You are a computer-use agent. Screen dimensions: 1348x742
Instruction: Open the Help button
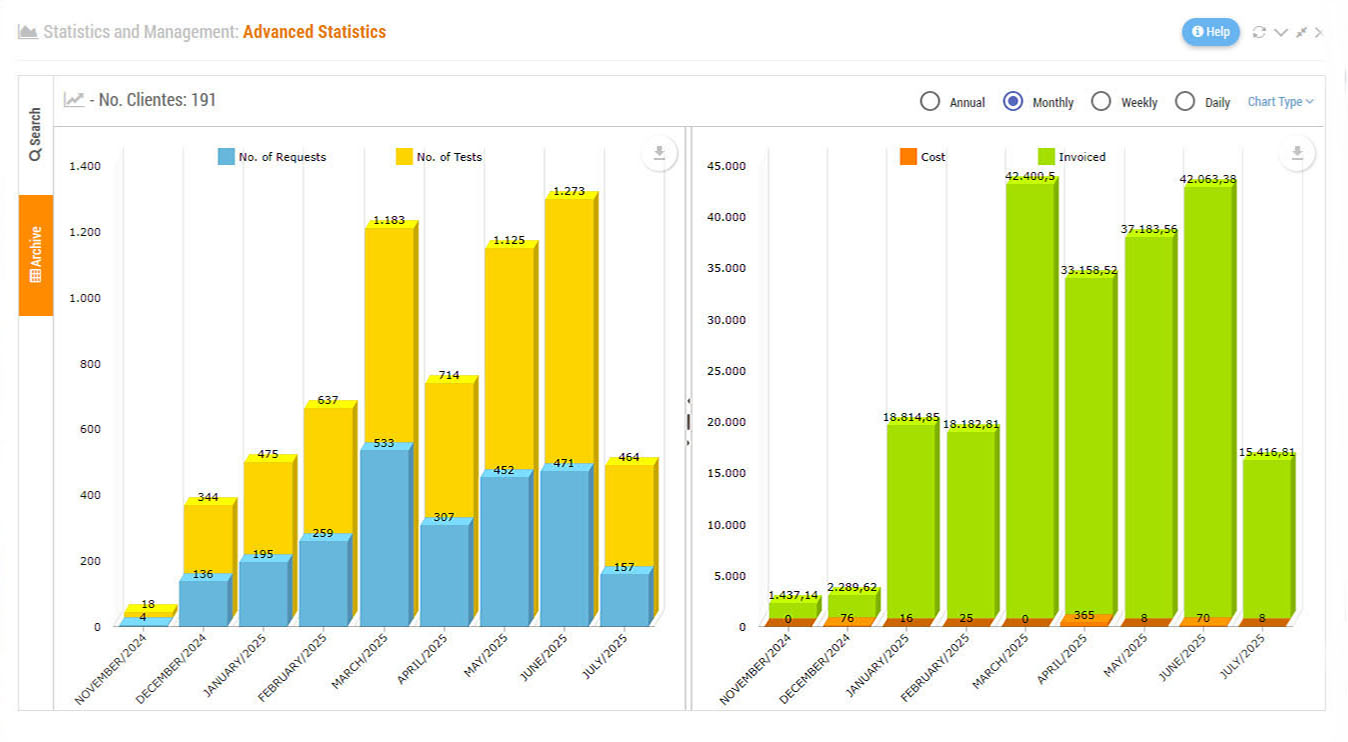pos(1211,32)
